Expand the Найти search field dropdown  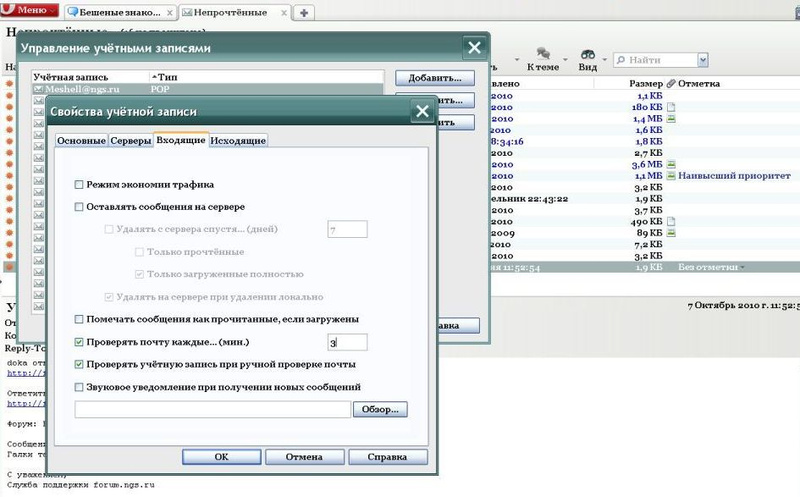(703, 60)
